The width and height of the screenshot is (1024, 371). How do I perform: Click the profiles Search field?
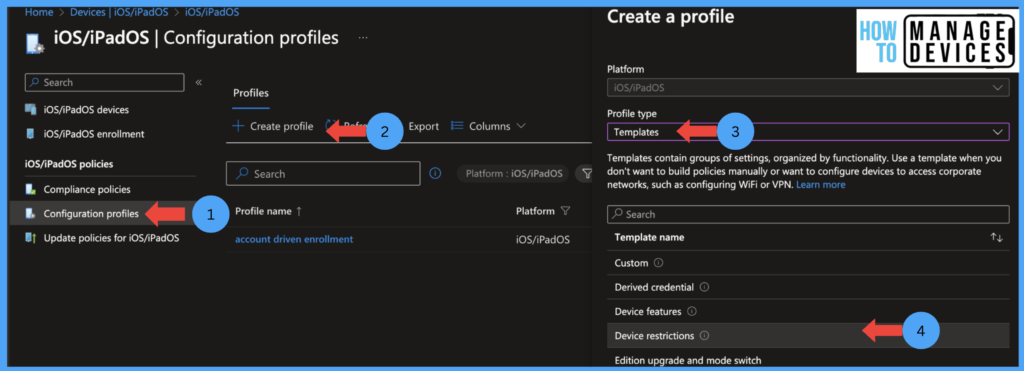pos(323,174)
